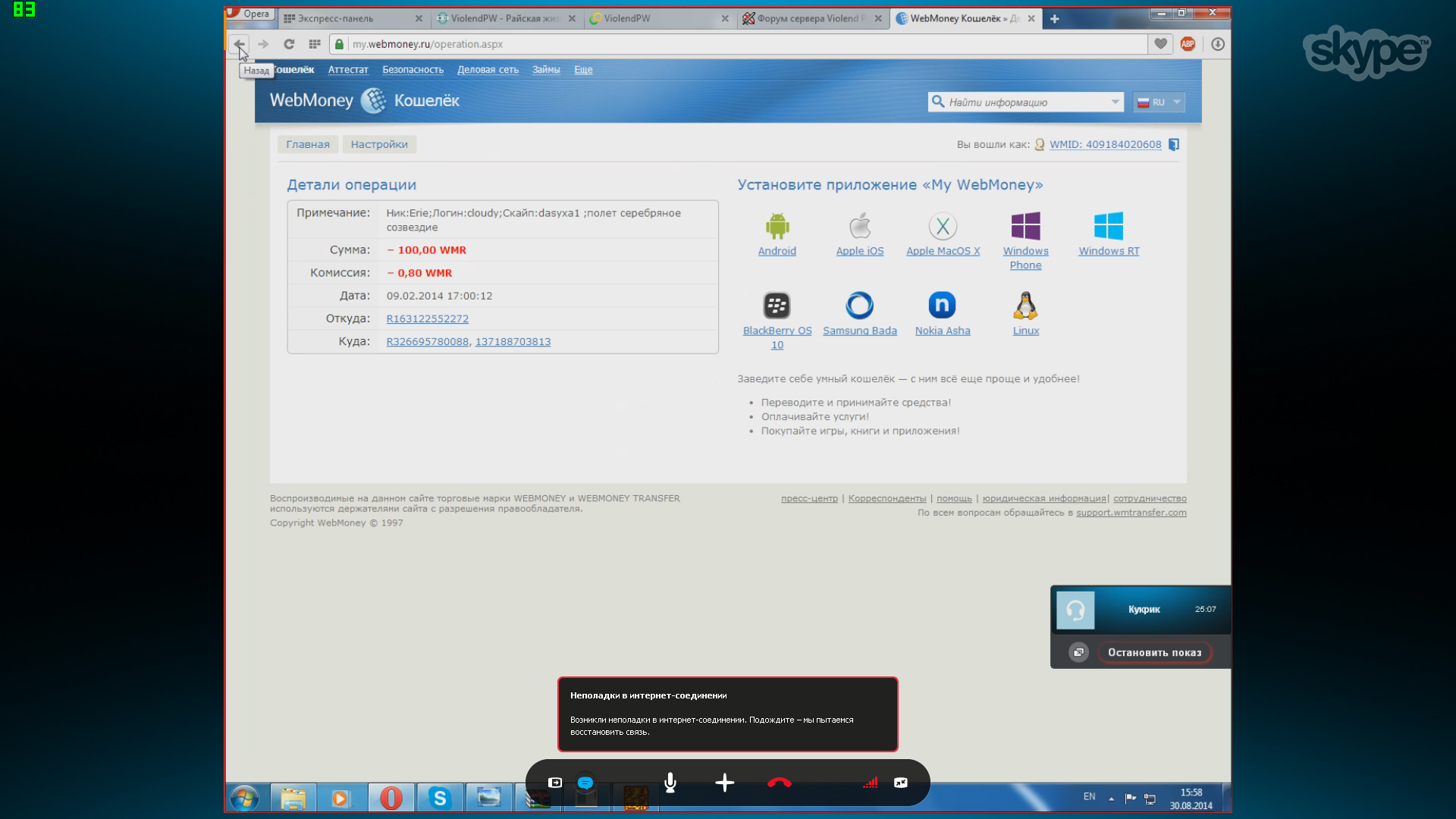The width and height of the screenshot is (1456, 819).
Task: Open the Speed Dial grid icon in toolbar
Action: (315, 44)
